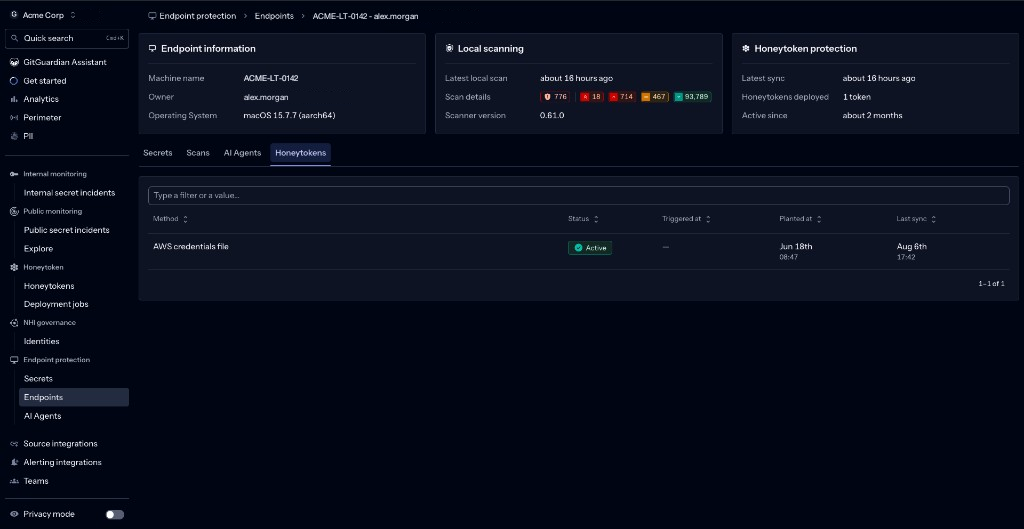Click the alex.morgan owner value
This screenshot has height=529, width=1024.
coord(266,97)
